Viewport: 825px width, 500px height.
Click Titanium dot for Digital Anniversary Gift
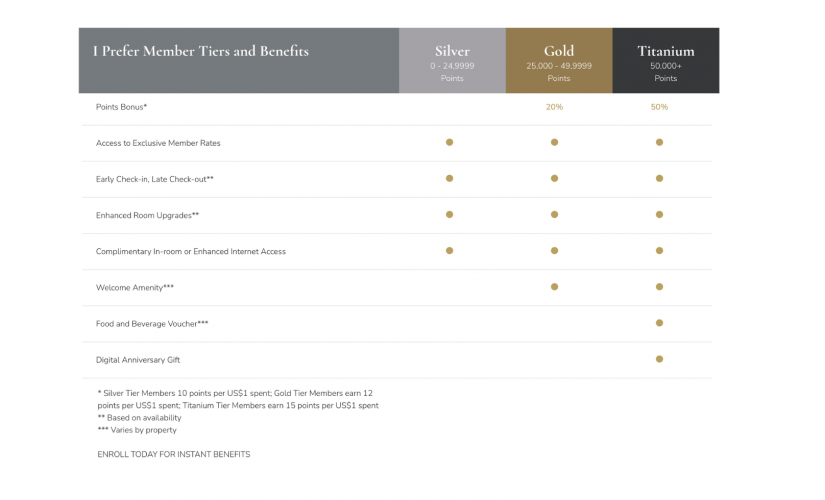click(x=659, y=359)
